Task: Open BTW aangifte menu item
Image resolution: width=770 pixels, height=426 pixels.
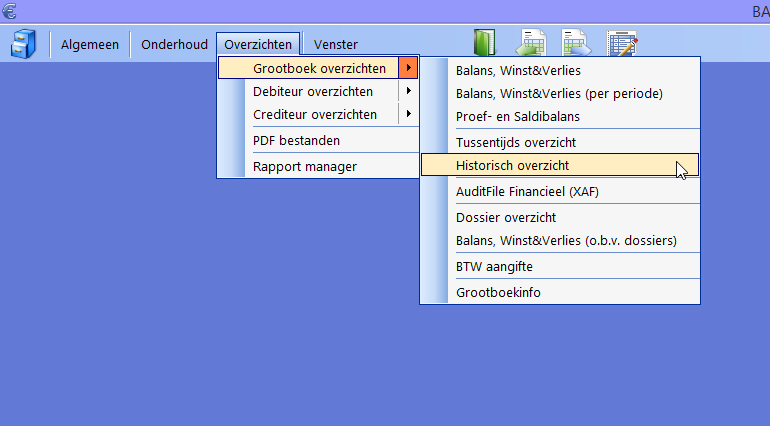Action: [x=494, y=267]
